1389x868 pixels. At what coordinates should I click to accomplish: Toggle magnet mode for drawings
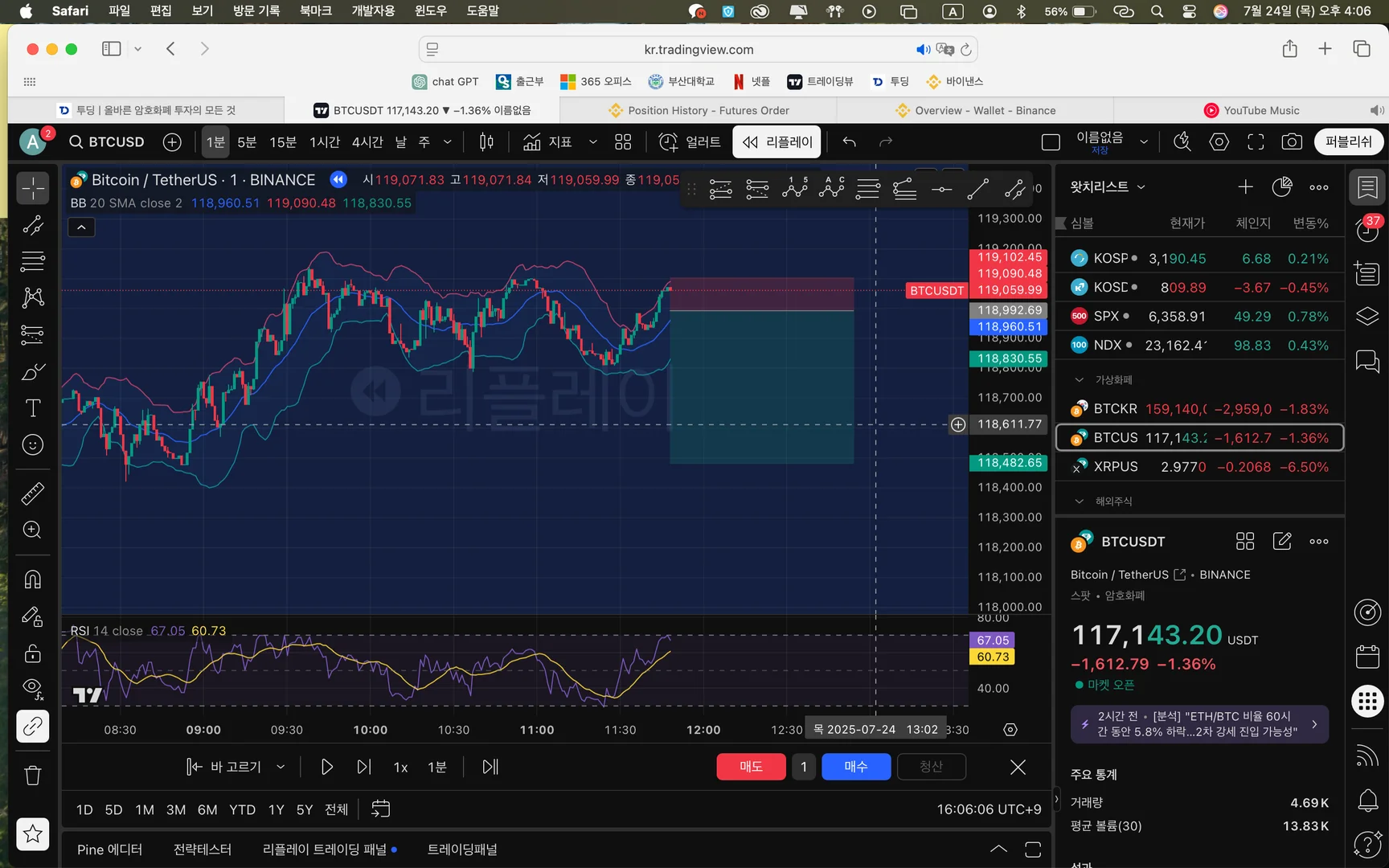click(x=33, y=579)
